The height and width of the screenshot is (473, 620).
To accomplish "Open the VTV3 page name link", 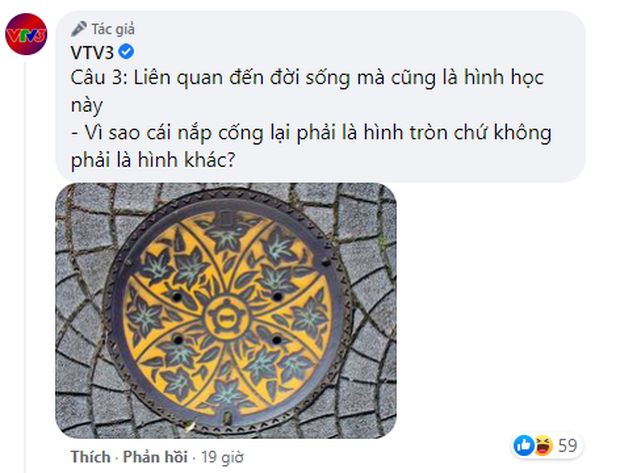I will 90,52.
